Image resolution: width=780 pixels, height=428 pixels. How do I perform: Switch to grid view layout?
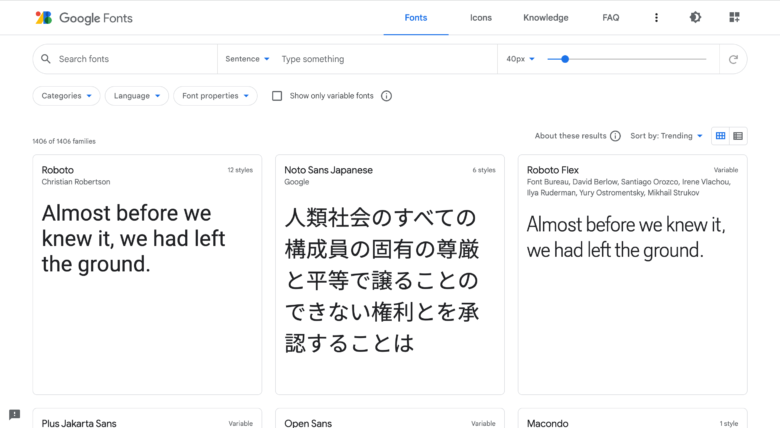pyautogui.click(x=720, y=136)
